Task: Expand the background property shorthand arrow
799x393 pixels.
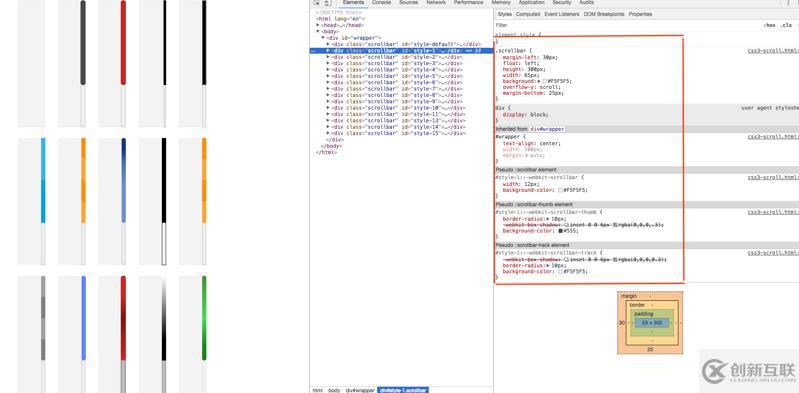Action: tap(539, 81)
